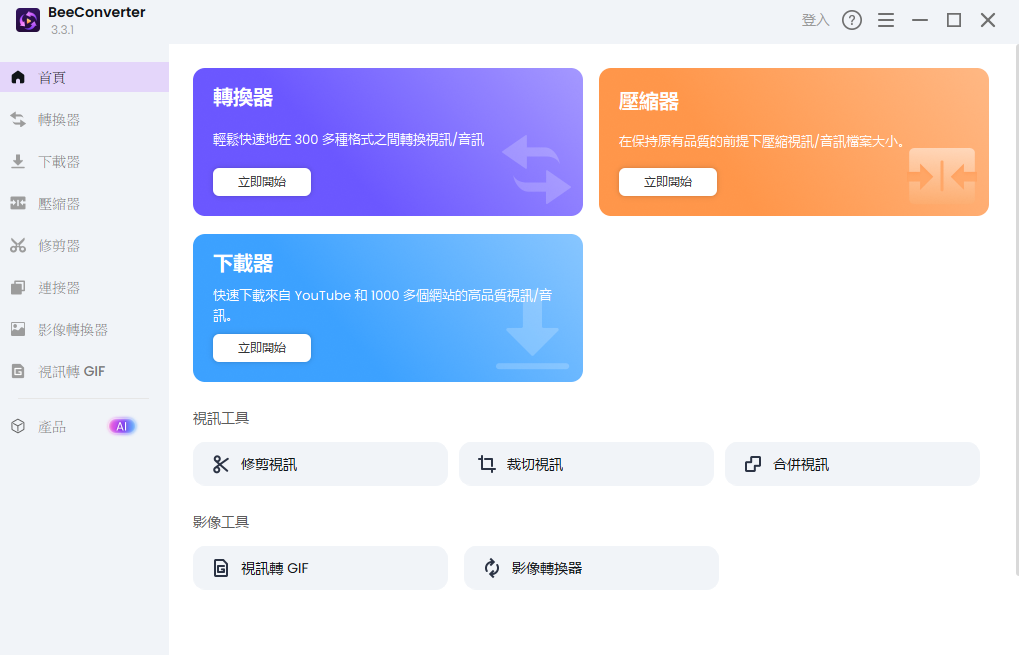1019x655 pixels.
Task: Maximize the BeeConverter window
Action: [x=953, y=20]
